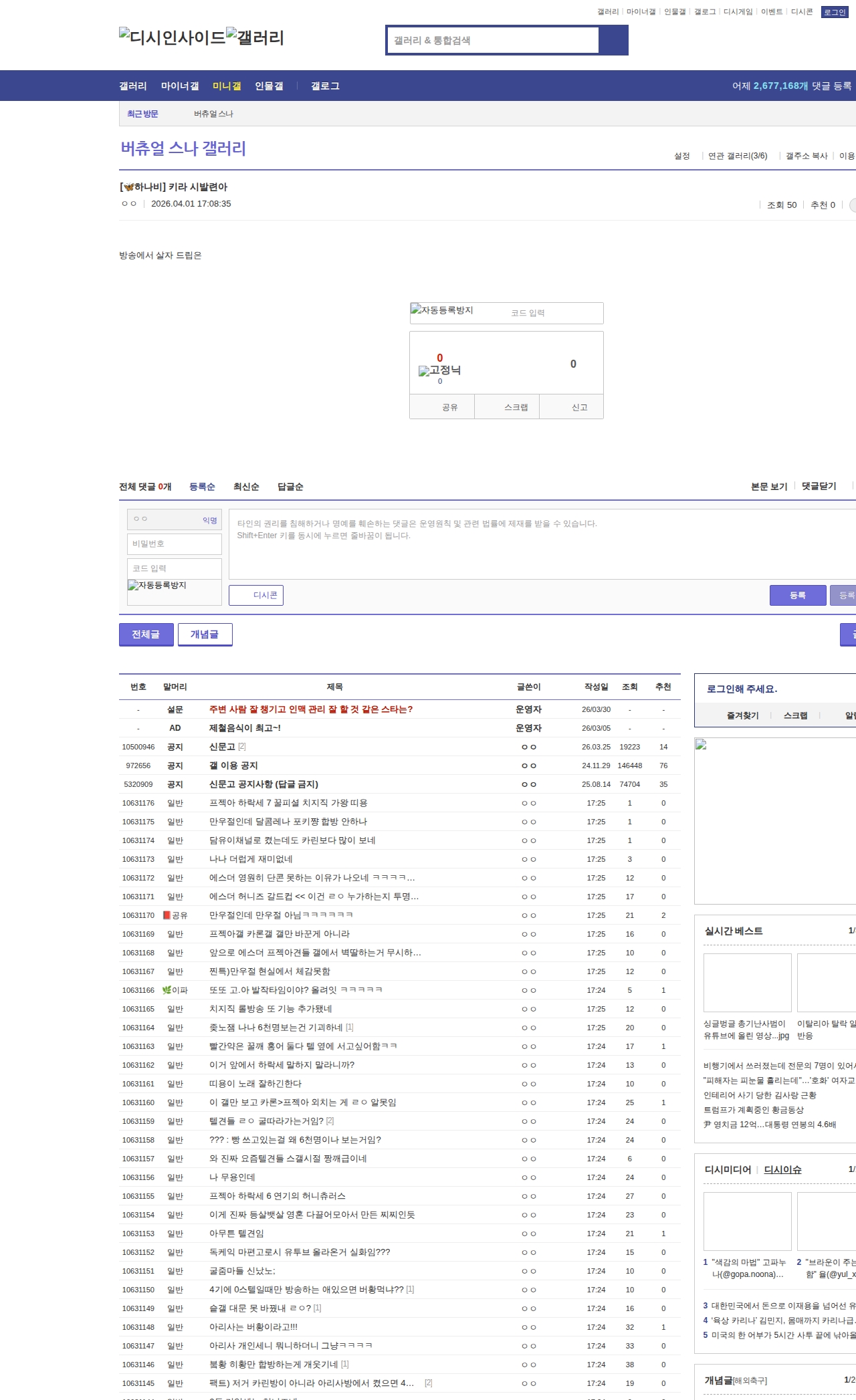Image resolution: width=856 pixels, height=1400 pixels.
Task: Sort comments by 최신순
Action: coord(246,487)
